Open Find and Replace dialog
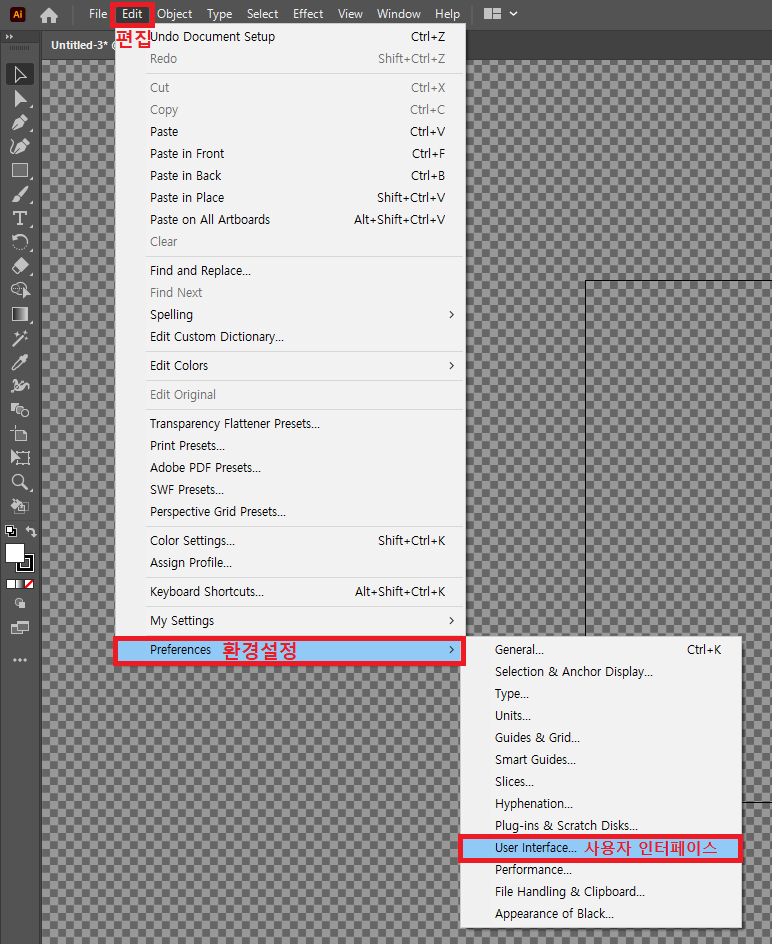This screenshot has height=944, width=772. coord(290,271)
